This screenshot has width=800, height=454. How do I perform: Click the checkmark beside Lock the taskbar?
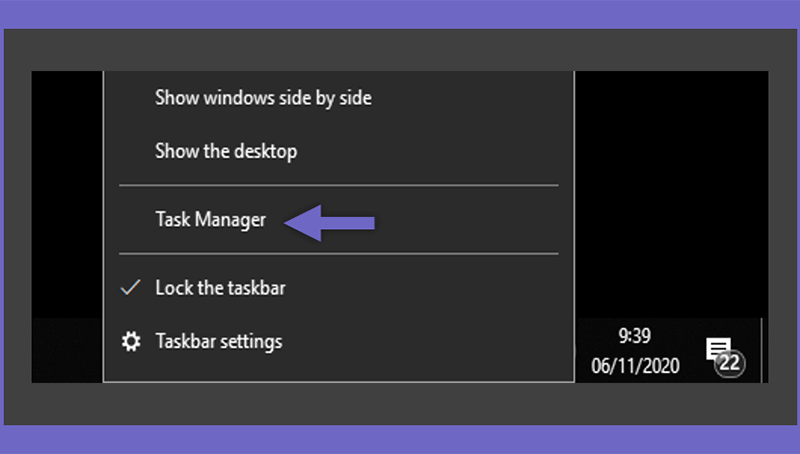click(131, 287)
